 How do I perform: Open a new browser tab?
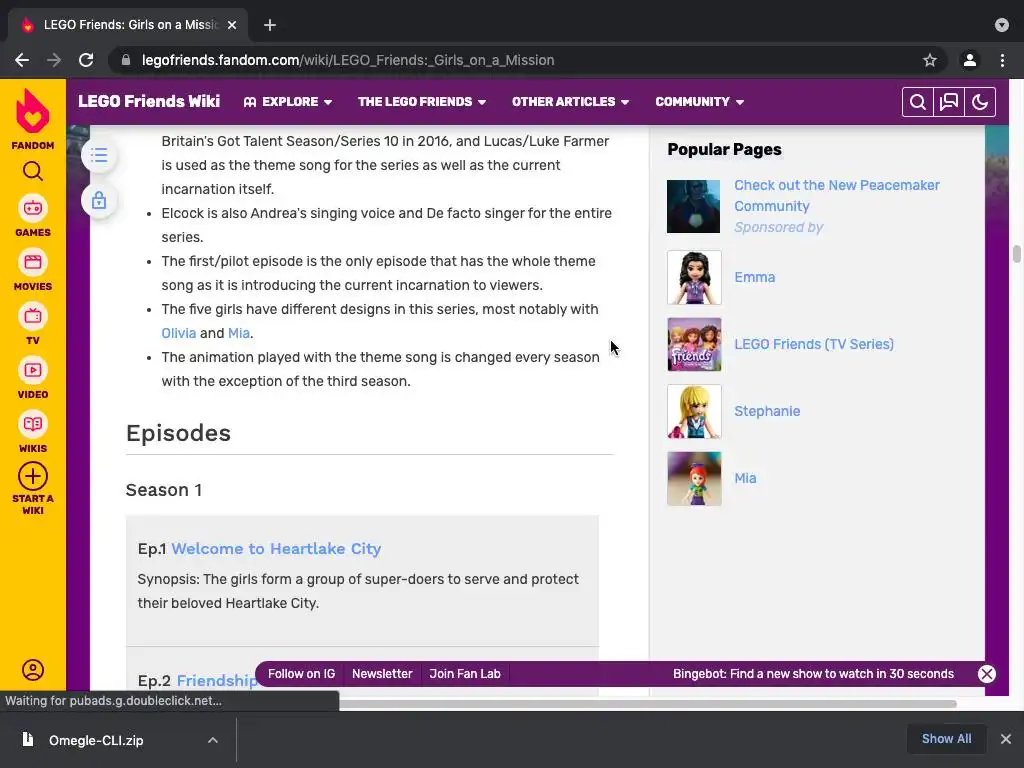270,25
